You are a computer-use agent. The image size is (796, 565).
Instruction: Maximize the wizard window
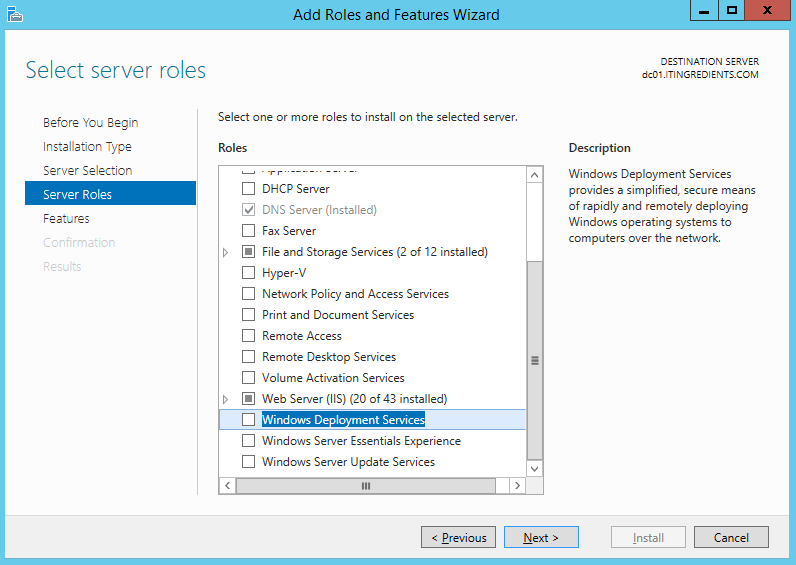point(732,11)
